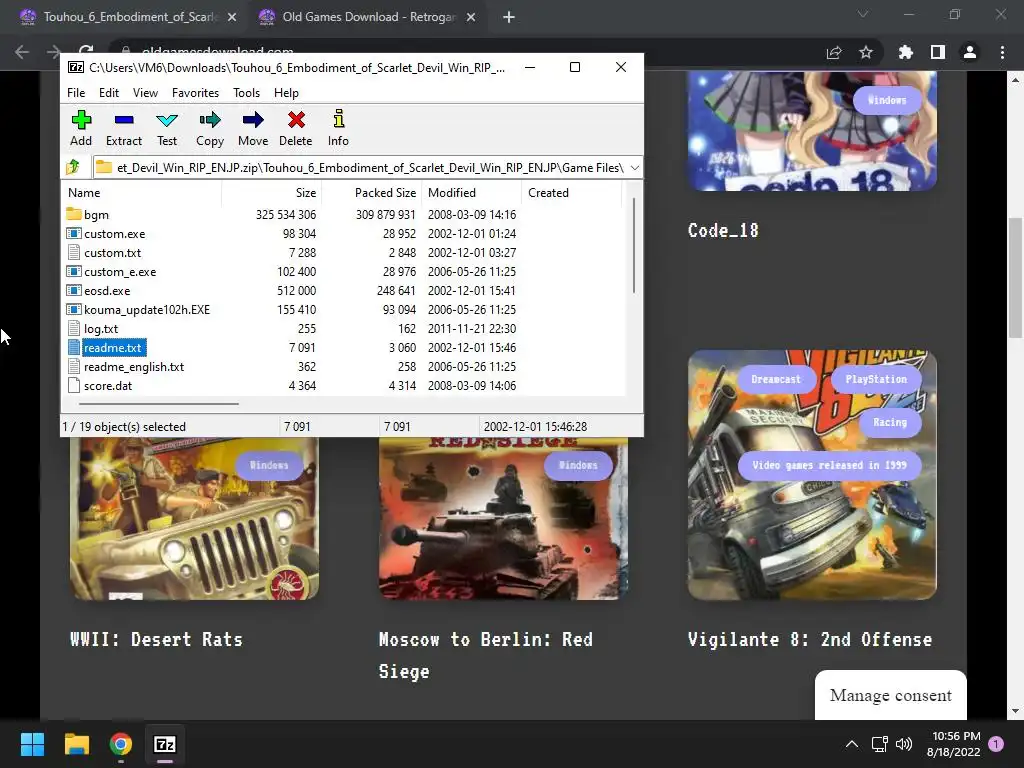Click the share page icon in address bar
This screenshot has width=1024, height=768.
pyautogui.click(x=834, y=52)
